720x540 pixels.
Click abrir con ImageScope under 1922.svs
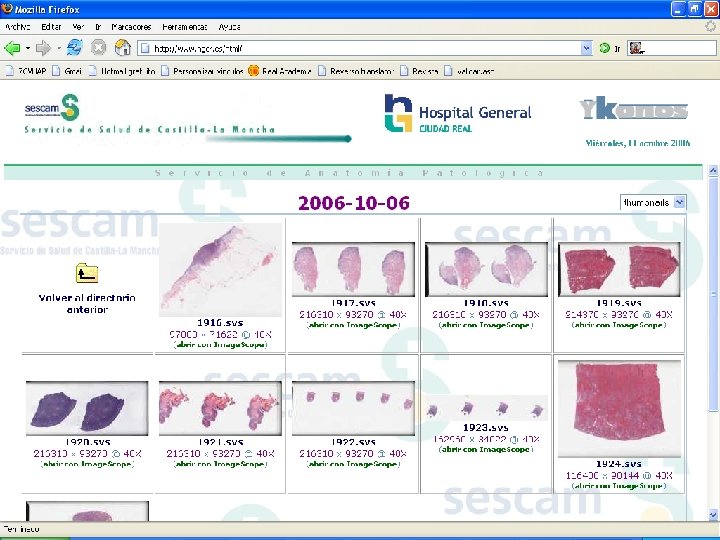[x=353, y=464]
